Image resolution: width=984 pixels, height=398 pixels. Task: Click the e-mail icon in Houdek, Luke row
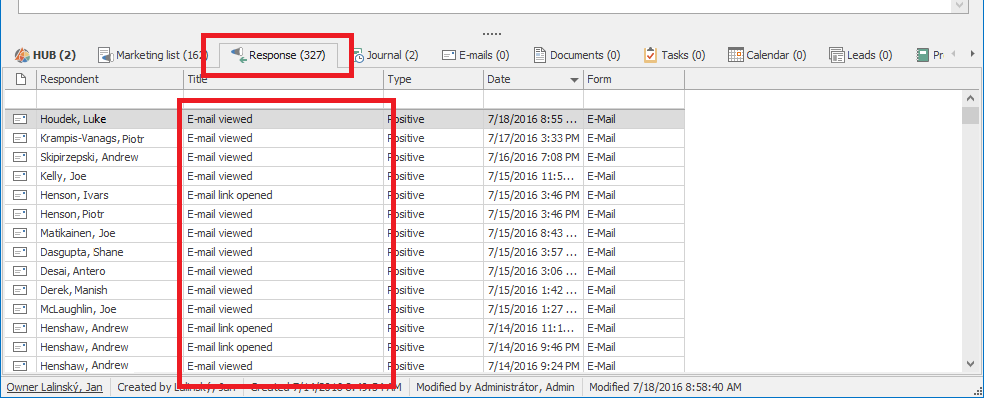pyautogui.click(x=20, y=119)
